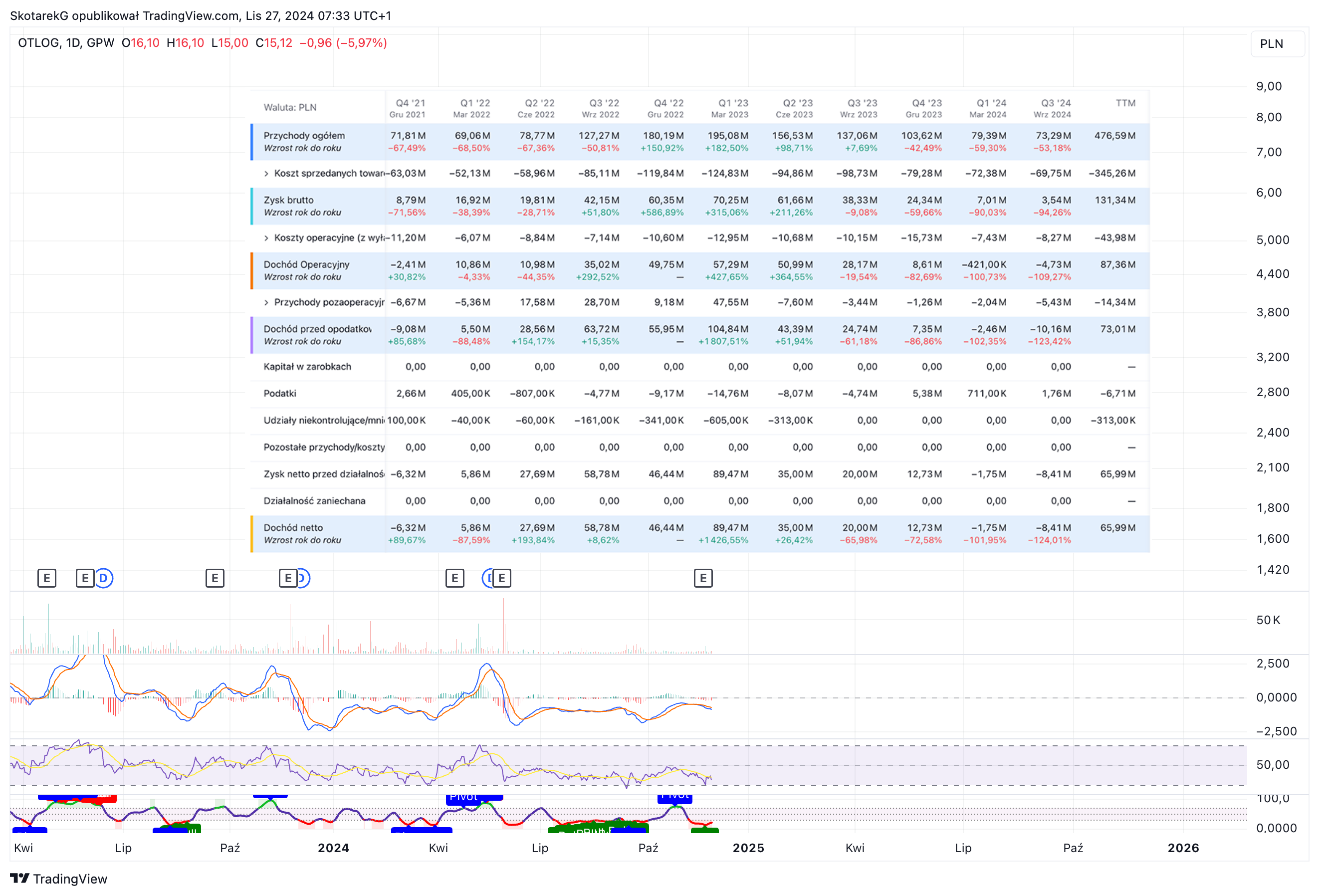
Task: Expand the Koszt sprzedanych towarów row
Action: (x=266, y=174)
